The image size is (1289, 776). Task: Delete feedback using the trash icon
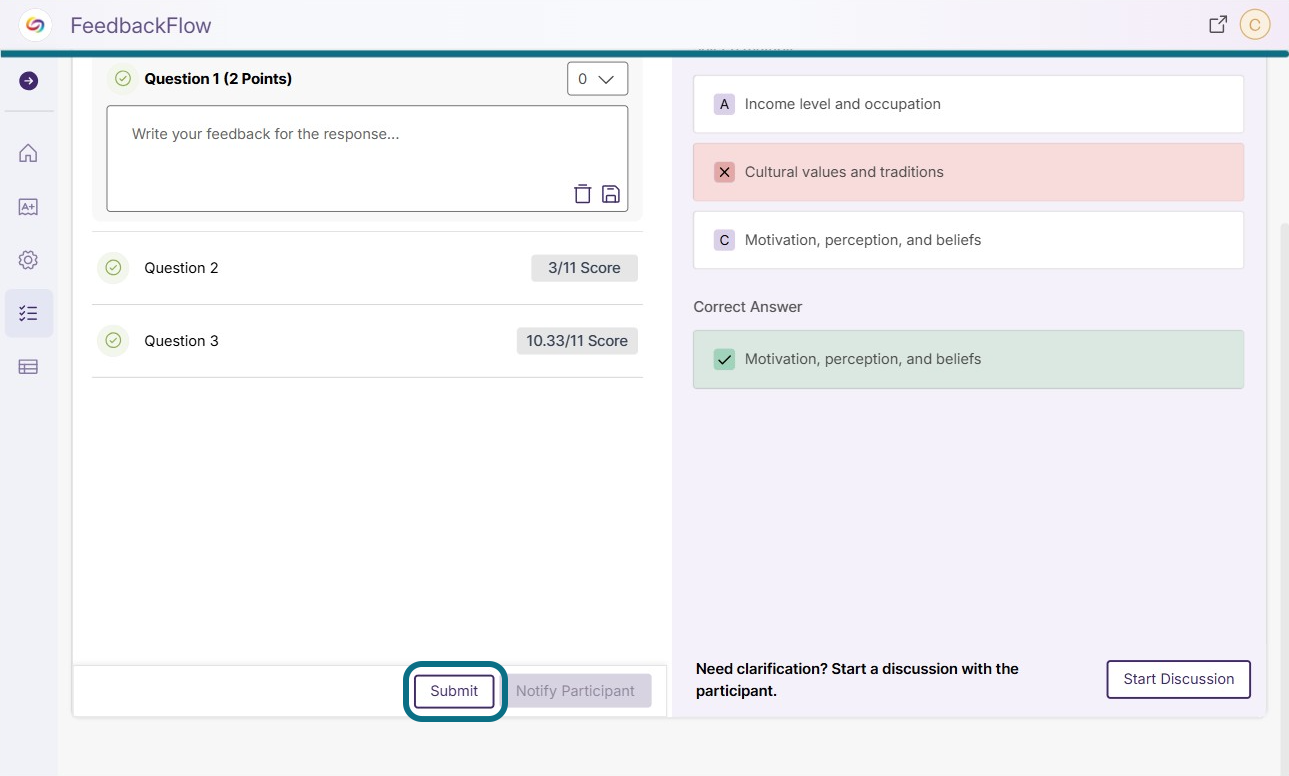tap(582, 194)
